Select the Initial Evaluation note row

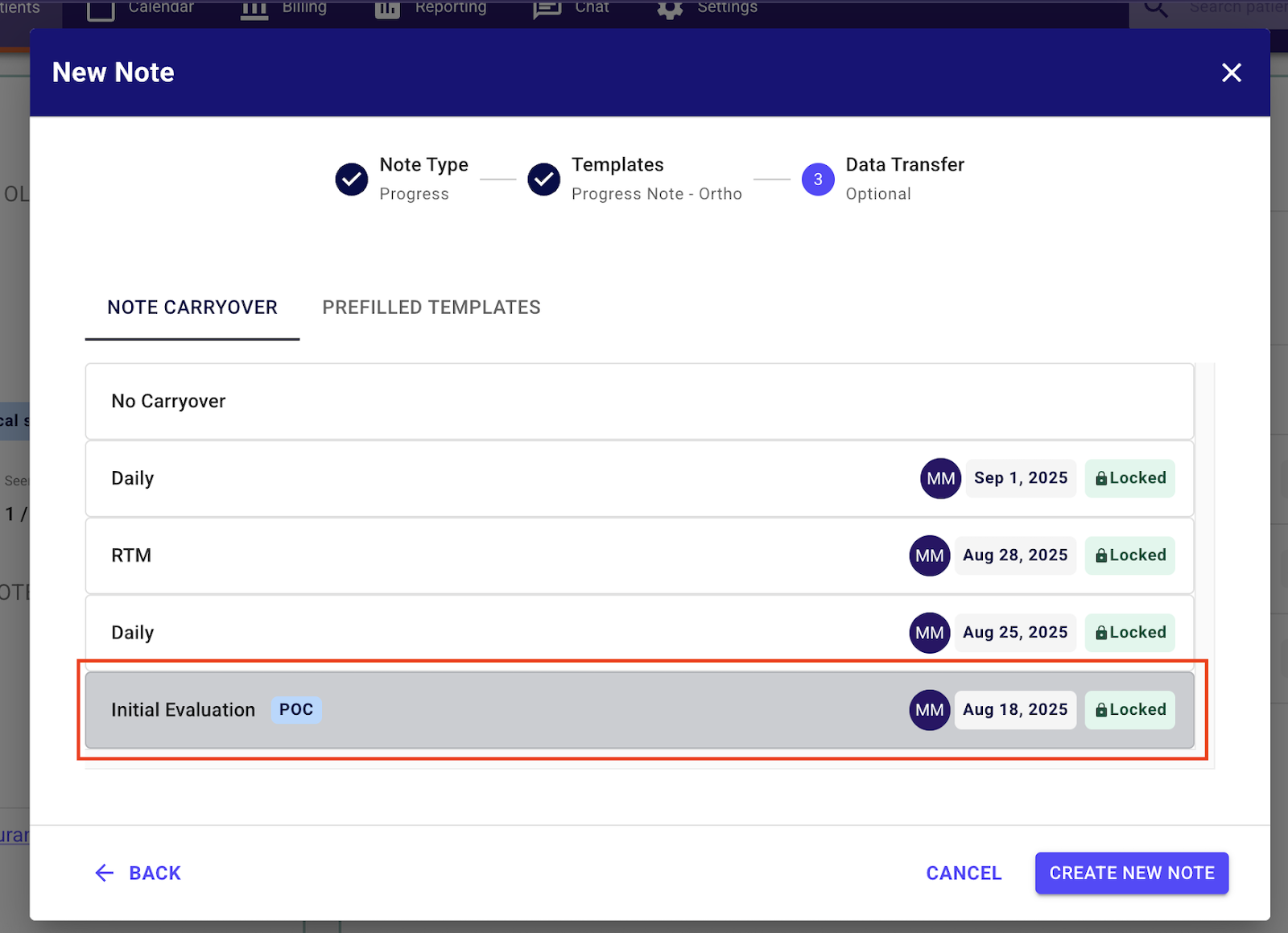(563, 710)
